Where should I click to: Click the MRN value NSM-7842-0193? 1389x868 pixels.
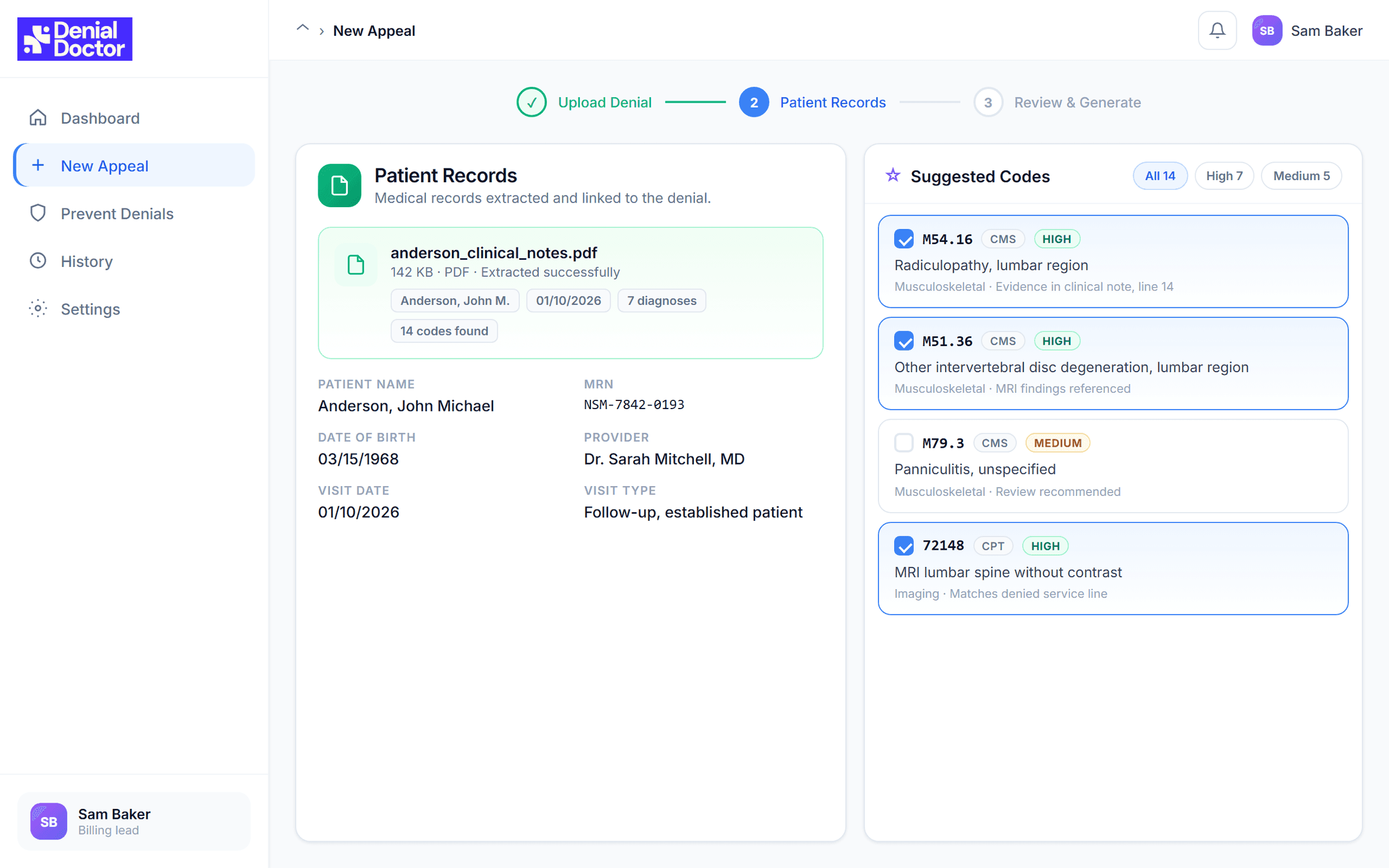click(x=634, y=404)
